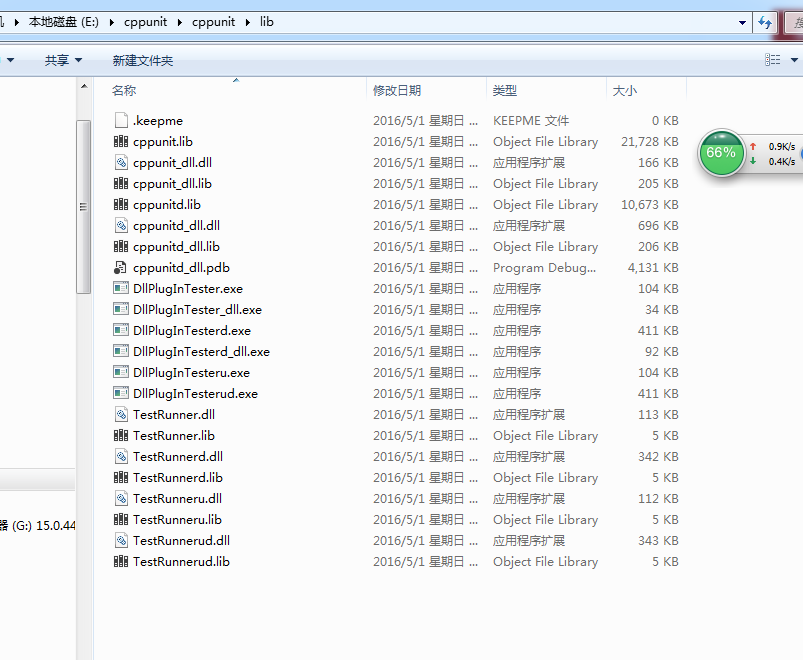
Task: Click the 34 KB size cell
Action: point(662,309)
